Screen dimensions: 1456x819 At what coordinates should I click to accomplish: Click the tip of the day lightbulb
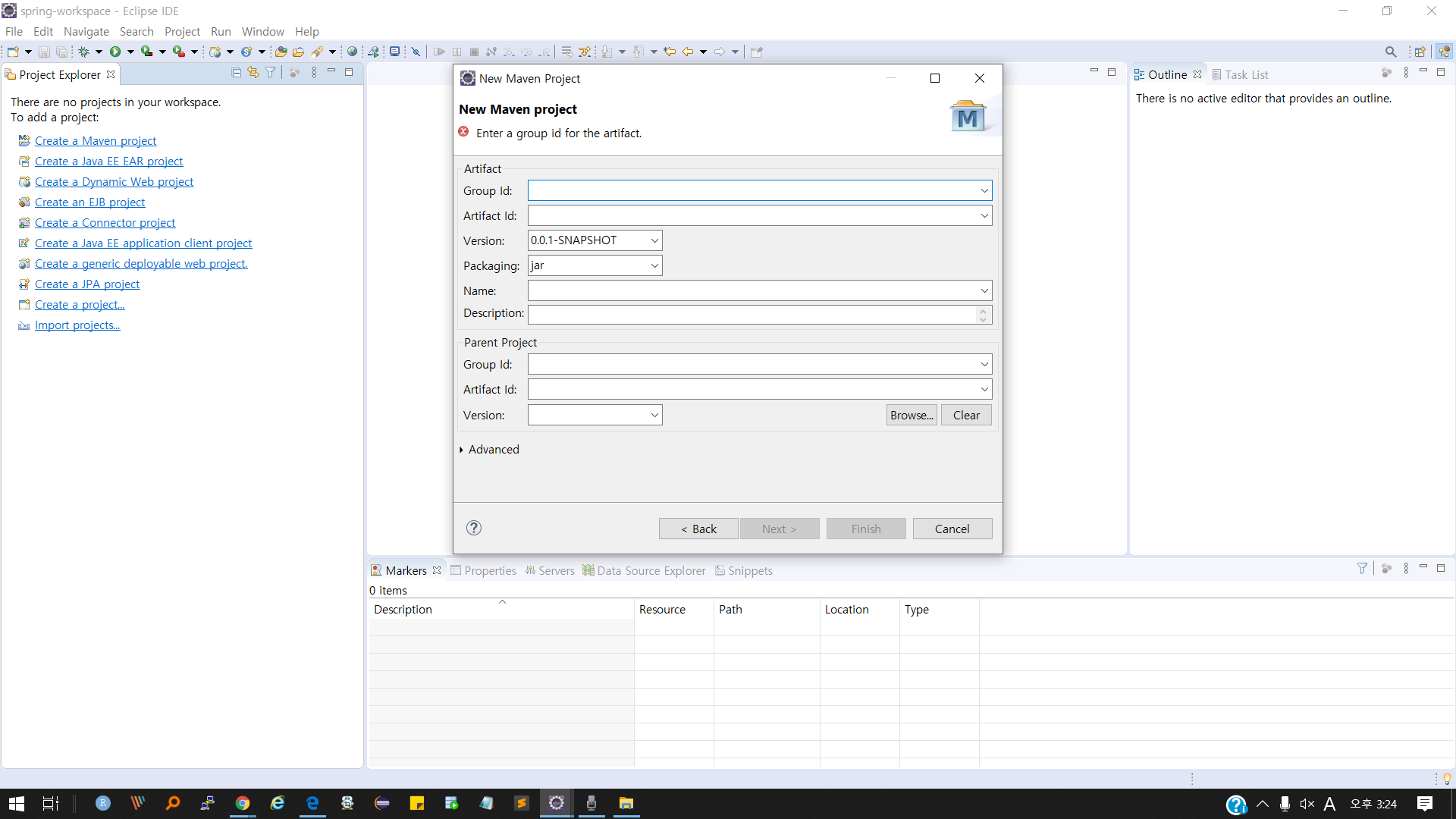point(1447,779)
